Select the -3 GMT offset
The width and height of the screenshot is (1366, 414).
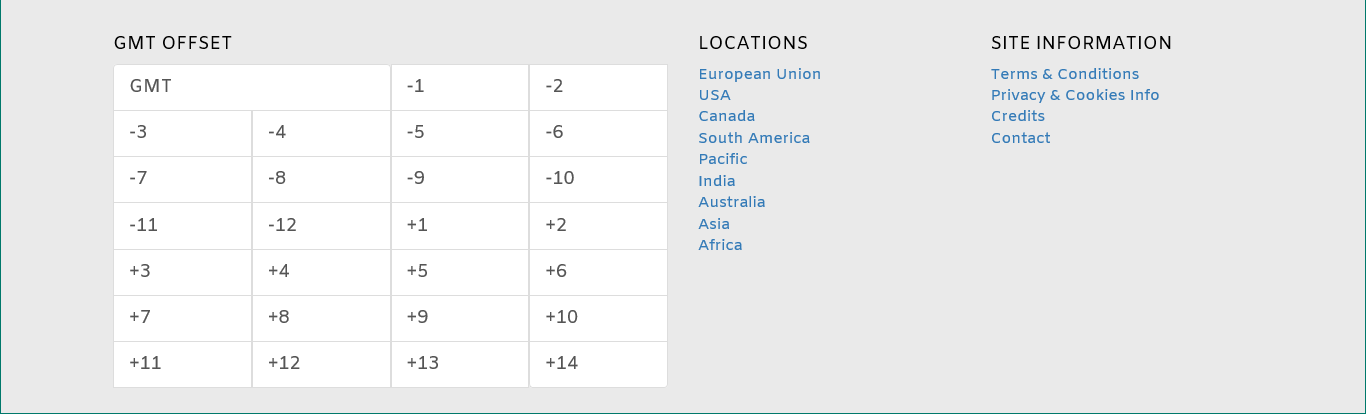click(183, 133)
